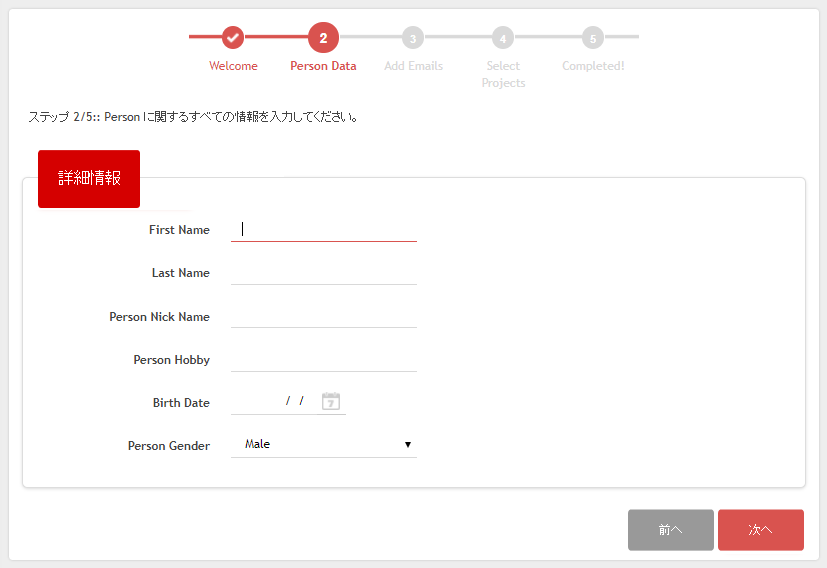This screenshot has width=827, height=568.
Task: Click the Person Gender label
Action: (169, 446)
